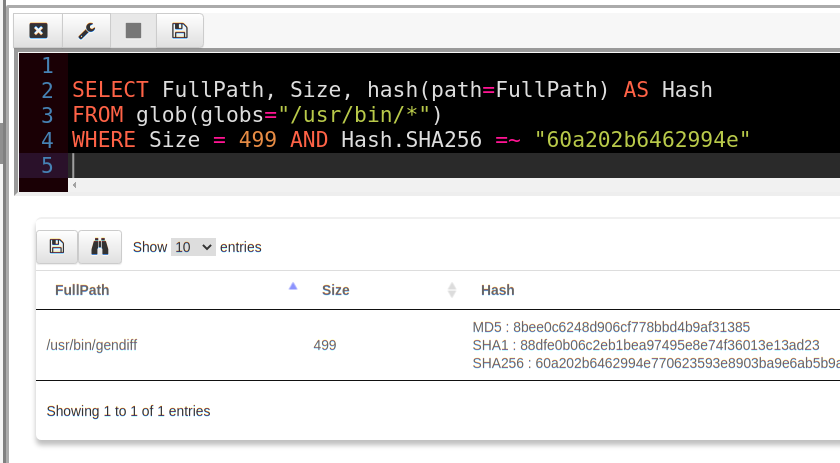Open the Show 10 entries dropdown
Screen dimensions: 840x463
coord(193,247)
